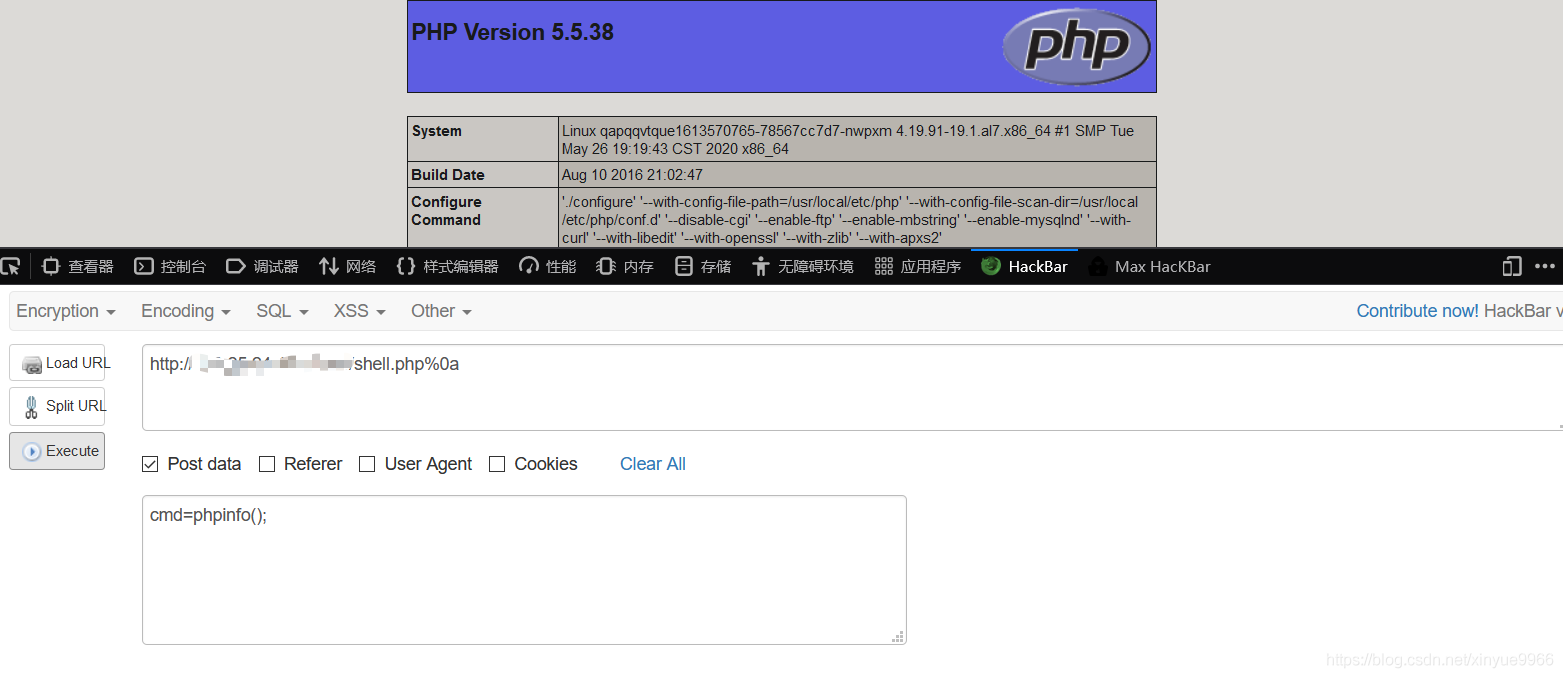
Task: Open the 调试器 debugger tab
Action: click(x=263, y=267)
